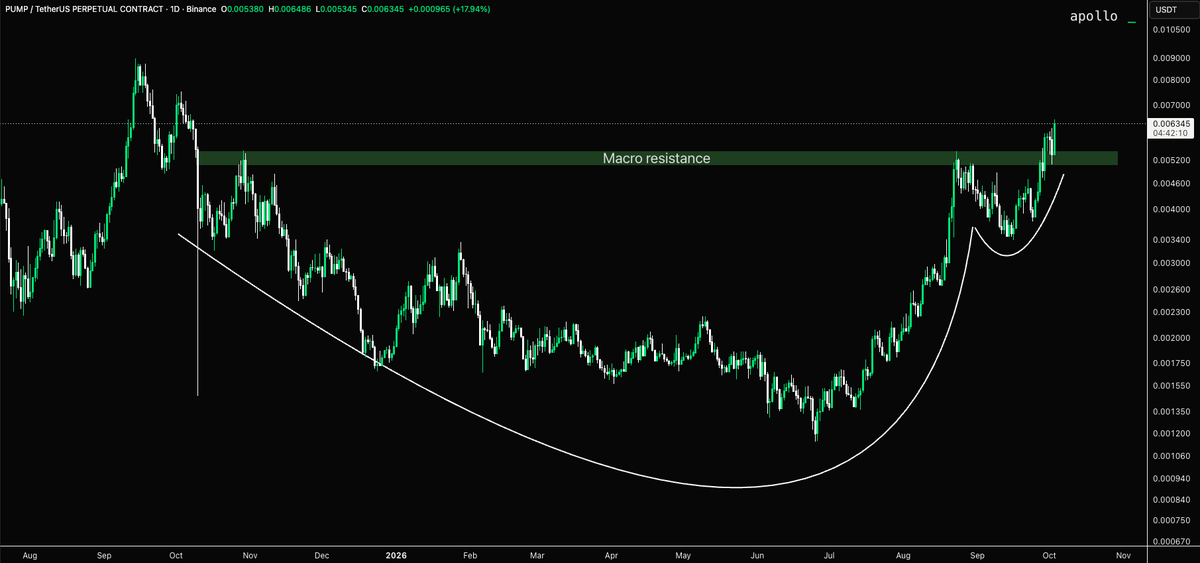This screenshot has height=563, width=1200.
Task: Click the 0.002300 price axis label
Action: (x=1170, y=313)
